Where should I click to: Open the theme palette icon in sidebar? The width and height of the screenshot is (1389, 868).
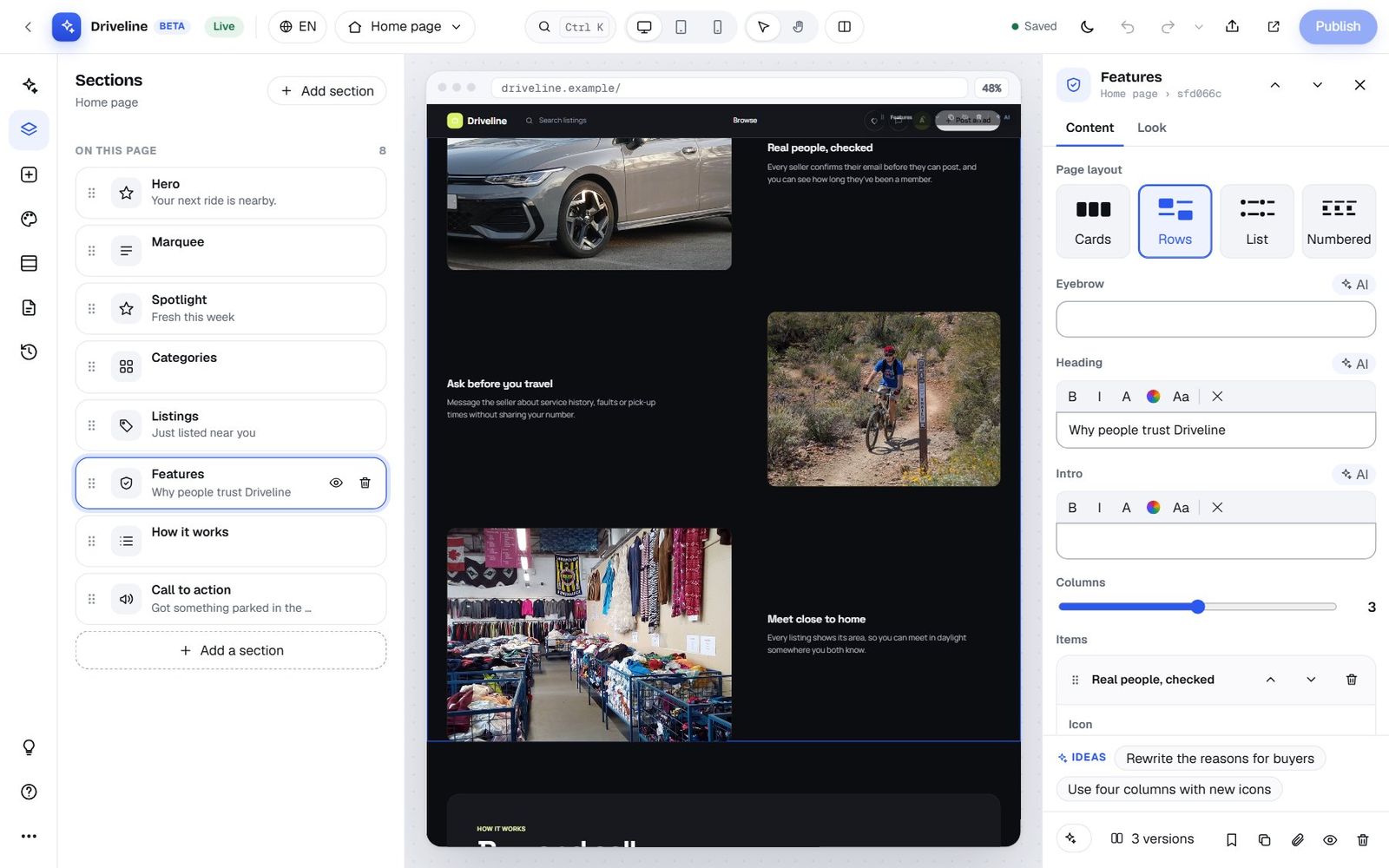point(29,219)
